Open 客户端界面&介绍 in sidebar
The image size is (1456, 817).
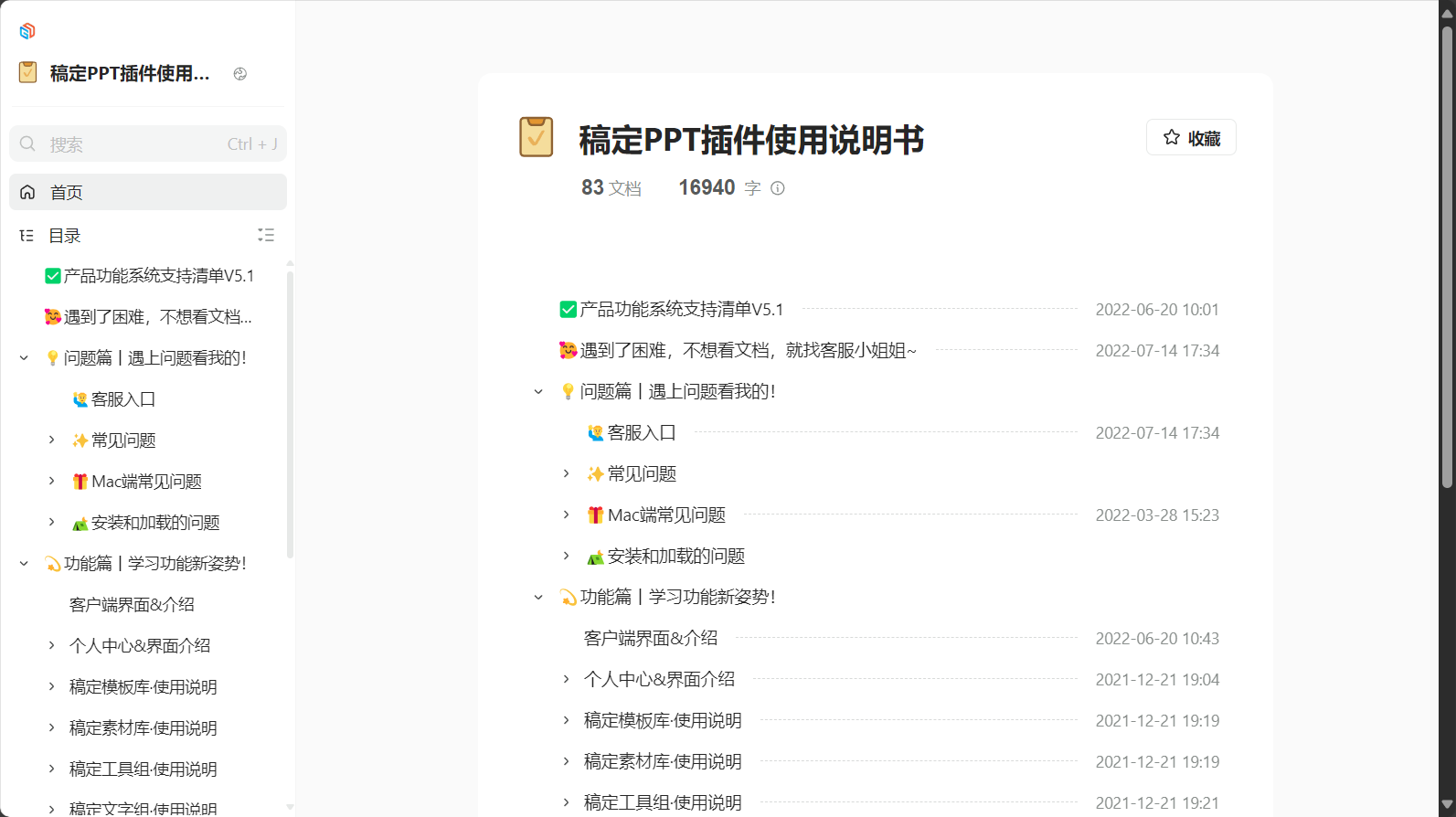click(x=132, y=605)
